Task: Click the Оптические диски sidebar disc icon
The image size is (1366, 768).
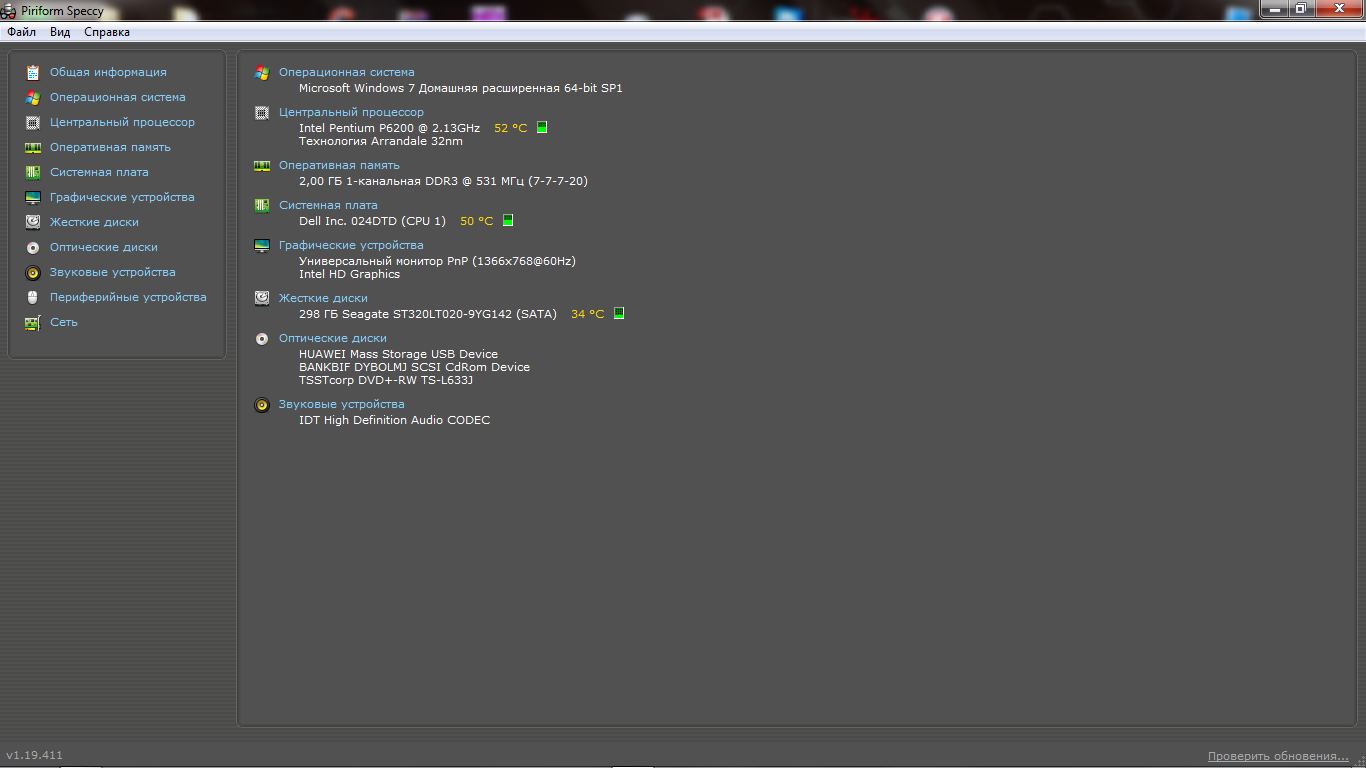Action: [x=33, y=247]
